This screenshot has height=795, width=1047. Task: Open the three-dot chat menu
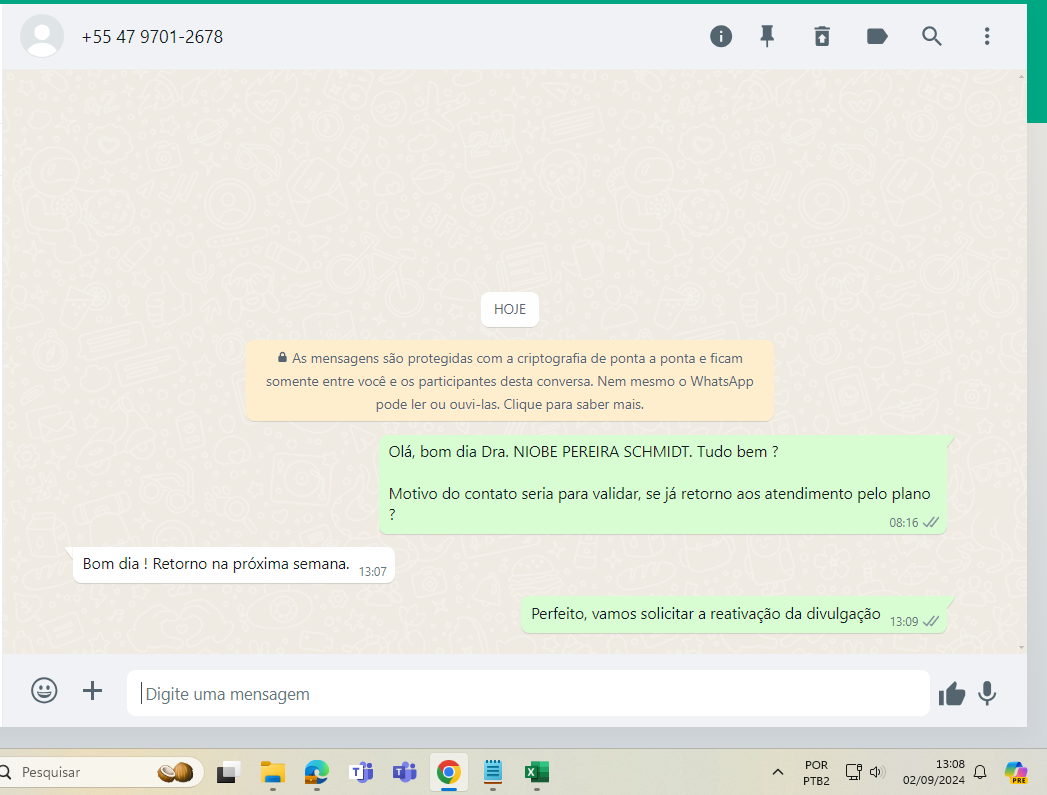(x=987, y=36)
